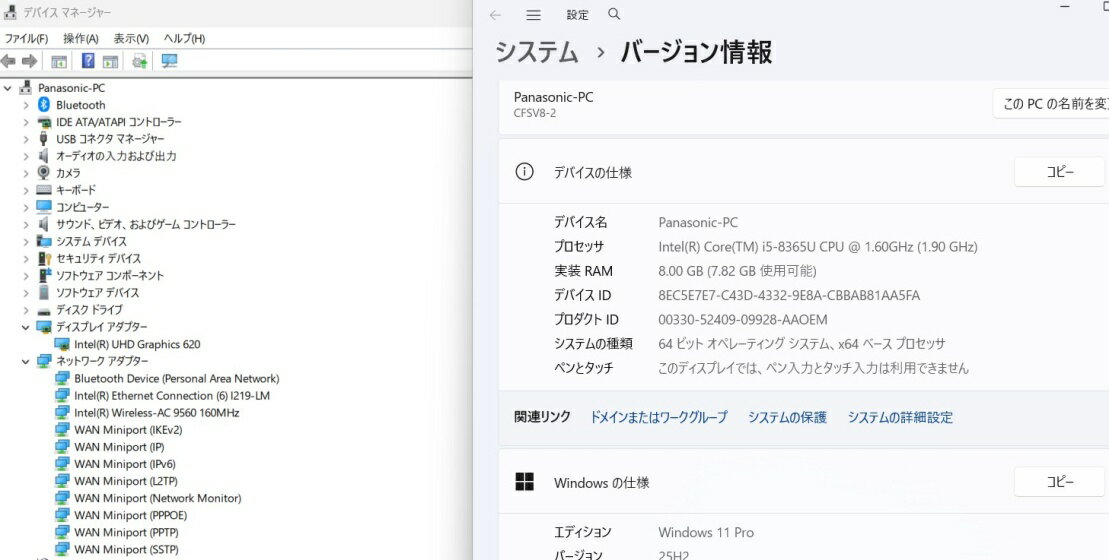Select Intel(R) Wireless-AC 9560 160MHz adapter
Screen dimensions: 1109x560
coord(156,412)
